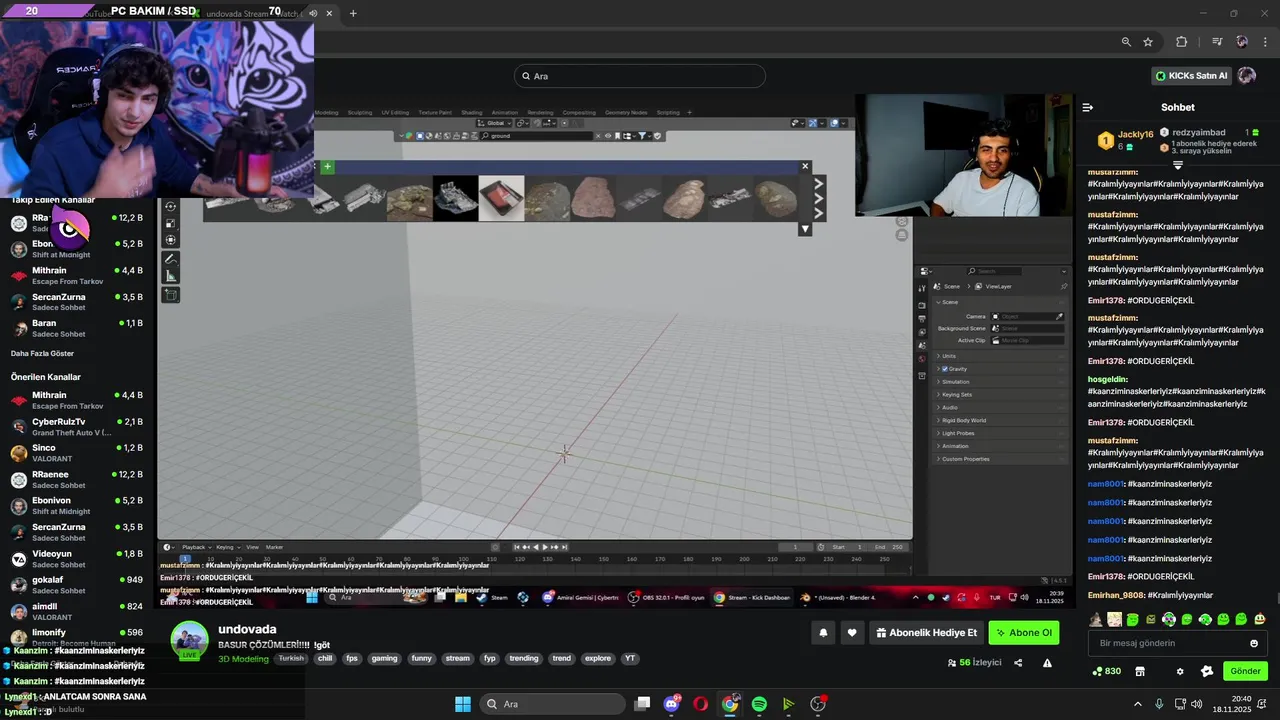The image size is (1280, 720).
Task: Click the KICKs Satın Al button
Action: (1191, 76)
